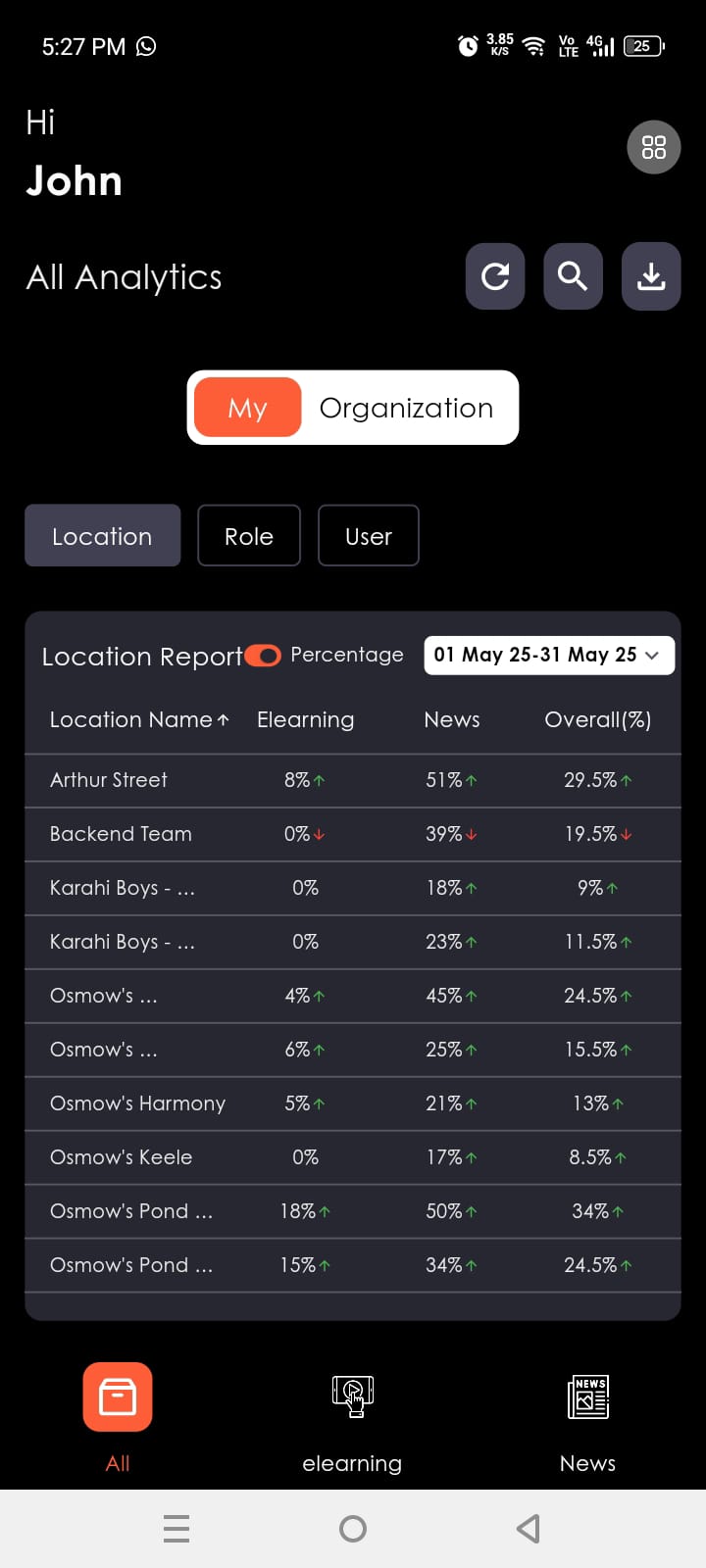This screenshot has height=1568, width=706.
Task: Switch to the User tab
Action: point(369,536)
